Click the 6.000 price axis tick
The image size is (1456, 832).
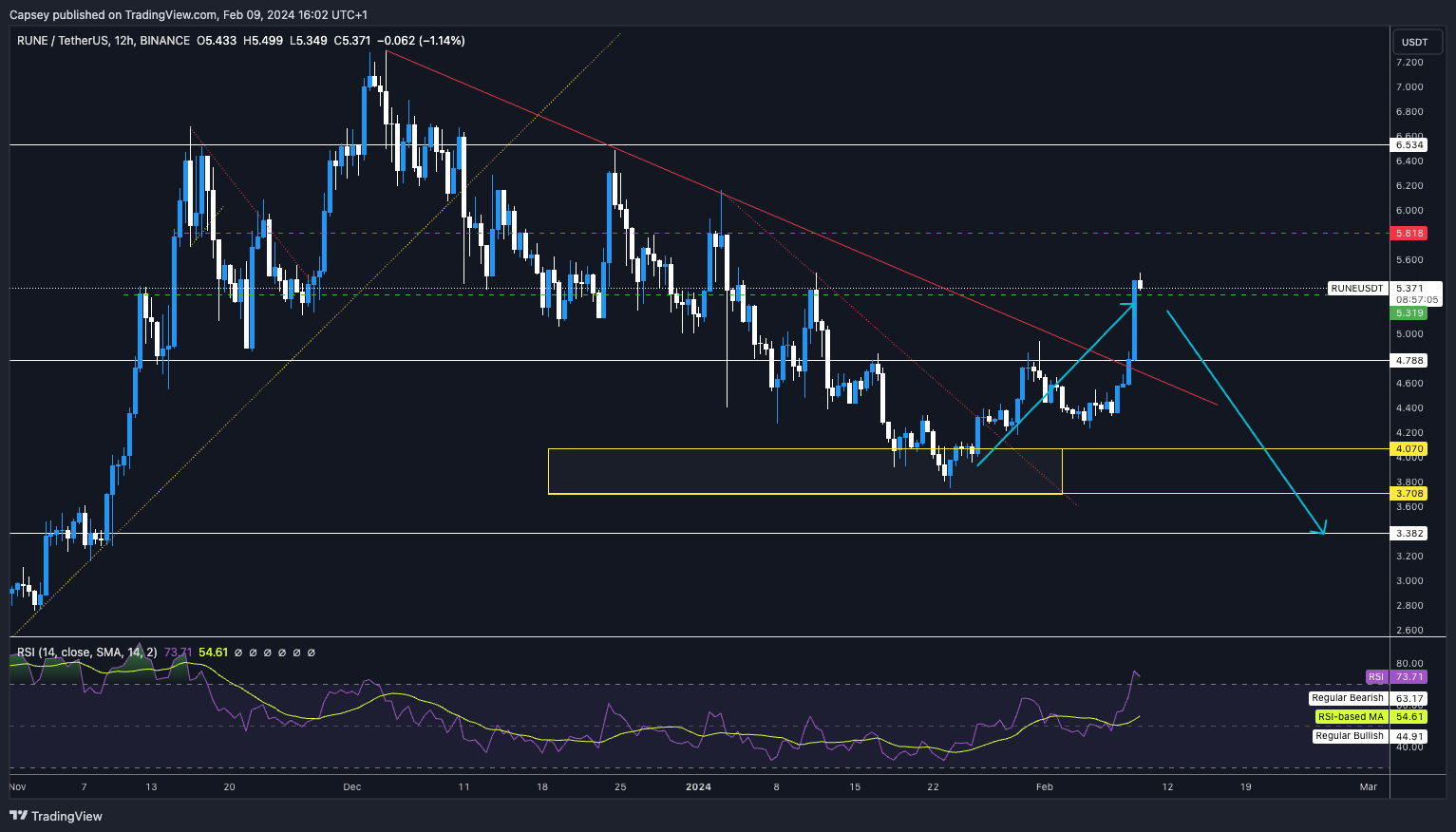click(1409, 211)
